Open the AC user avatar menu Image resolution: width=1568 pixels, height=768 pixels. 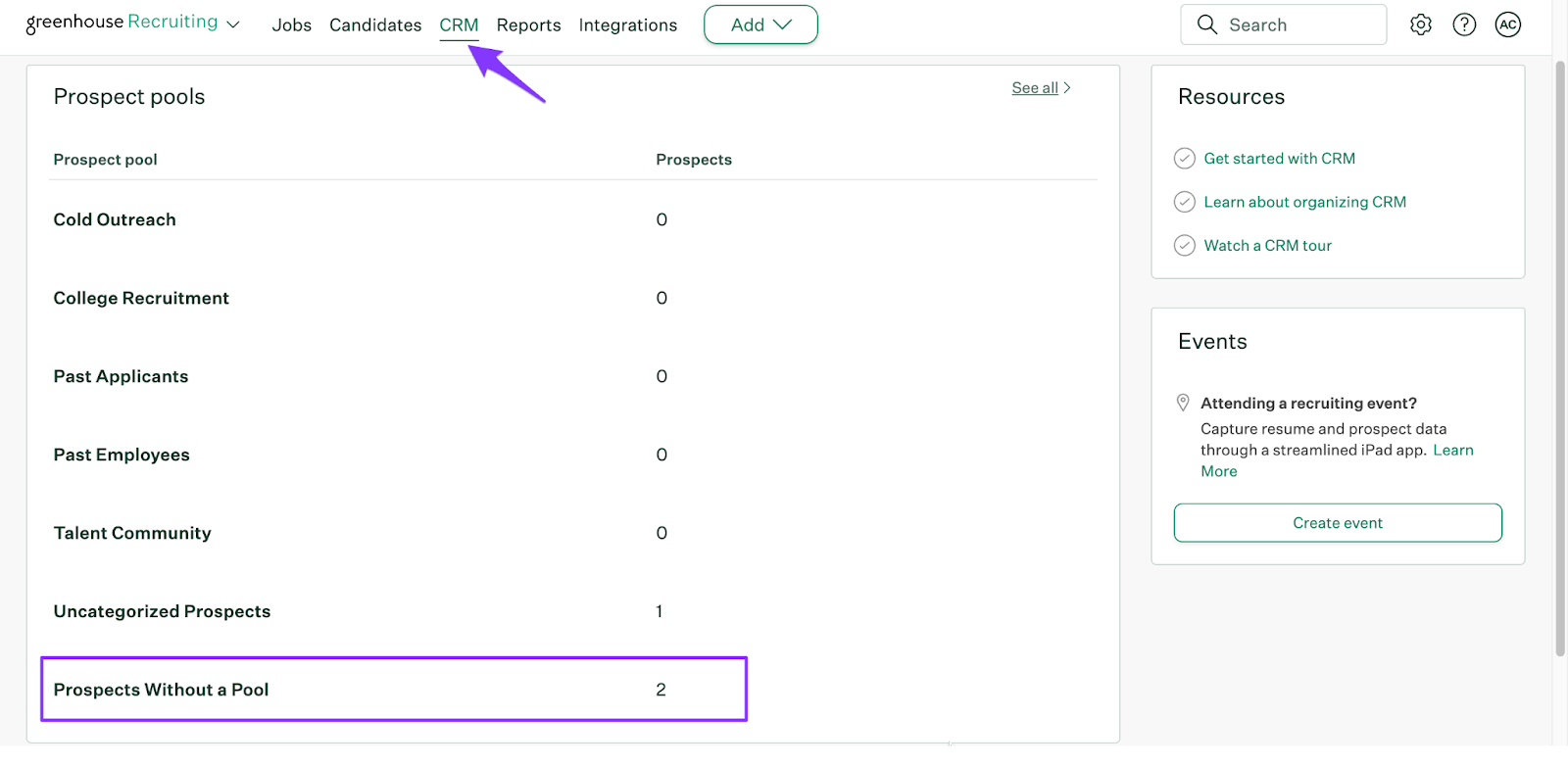tap(1507, 24)
